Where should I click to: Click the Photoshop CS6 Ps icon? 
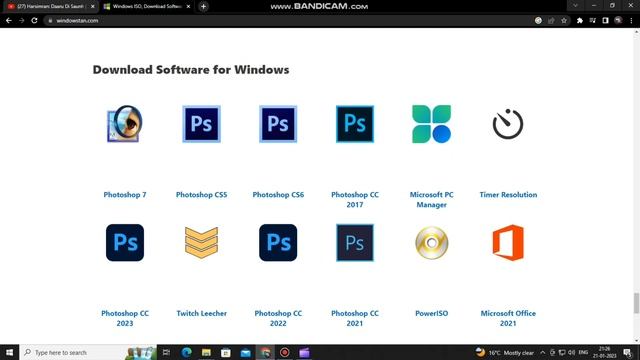coord(278,124)
